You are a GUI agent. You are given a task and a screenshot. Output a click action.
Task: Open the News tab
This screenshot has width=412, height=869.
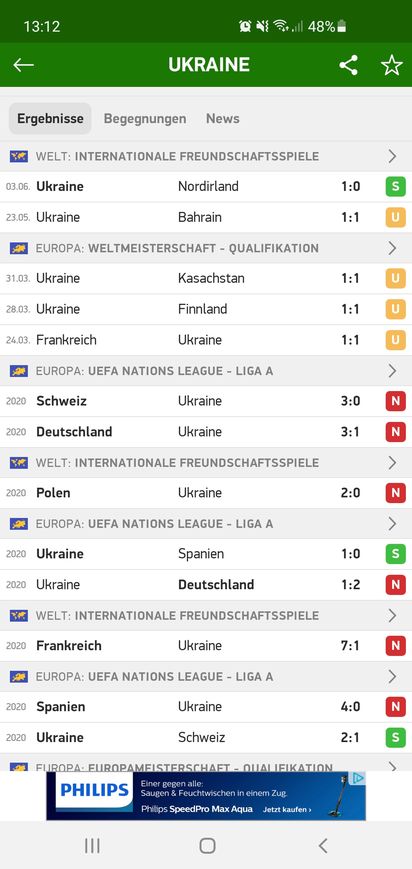click(222, 119)
